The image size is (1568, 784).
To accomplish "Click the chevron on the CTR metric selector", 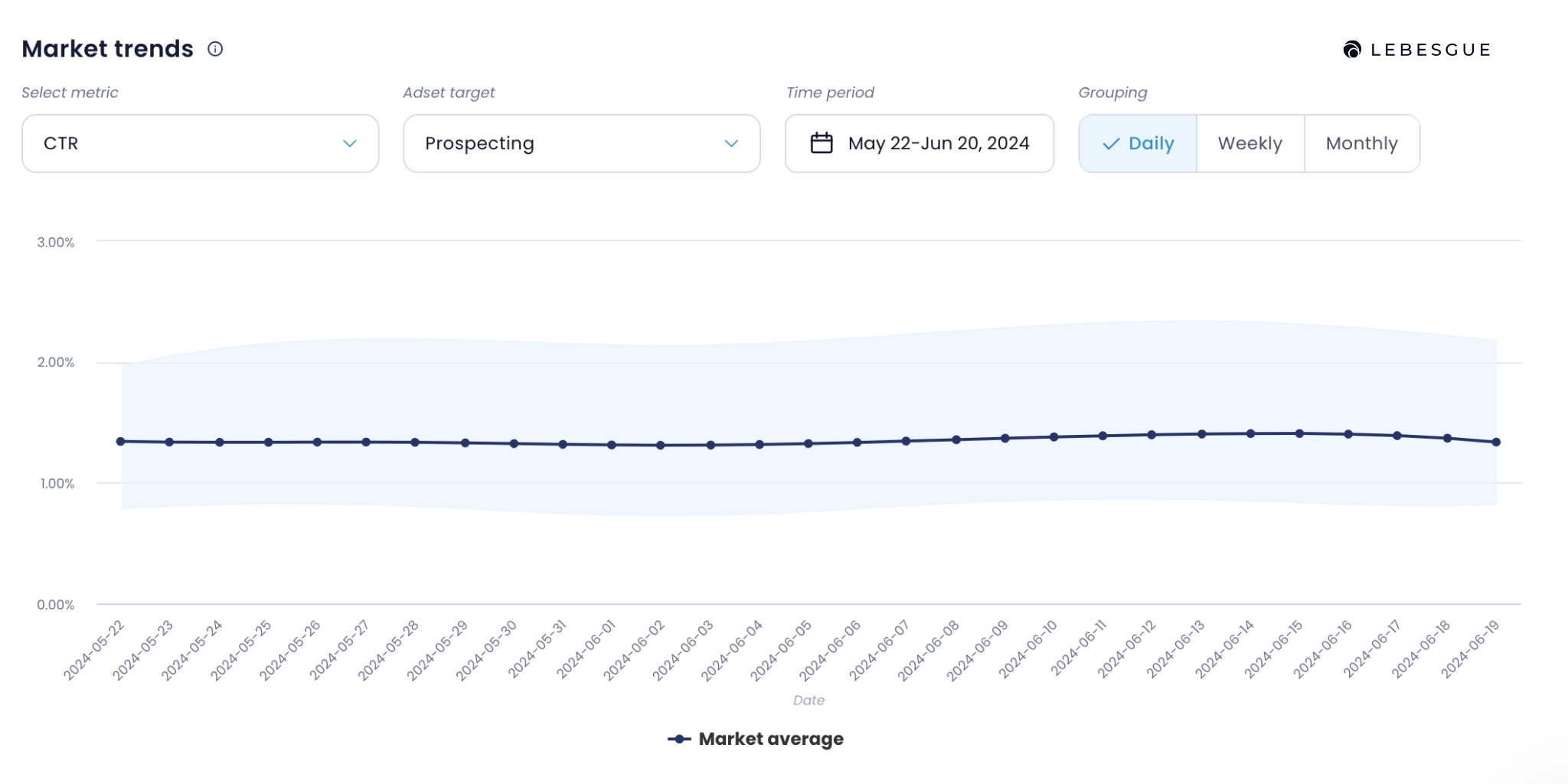I will (351, 143).
